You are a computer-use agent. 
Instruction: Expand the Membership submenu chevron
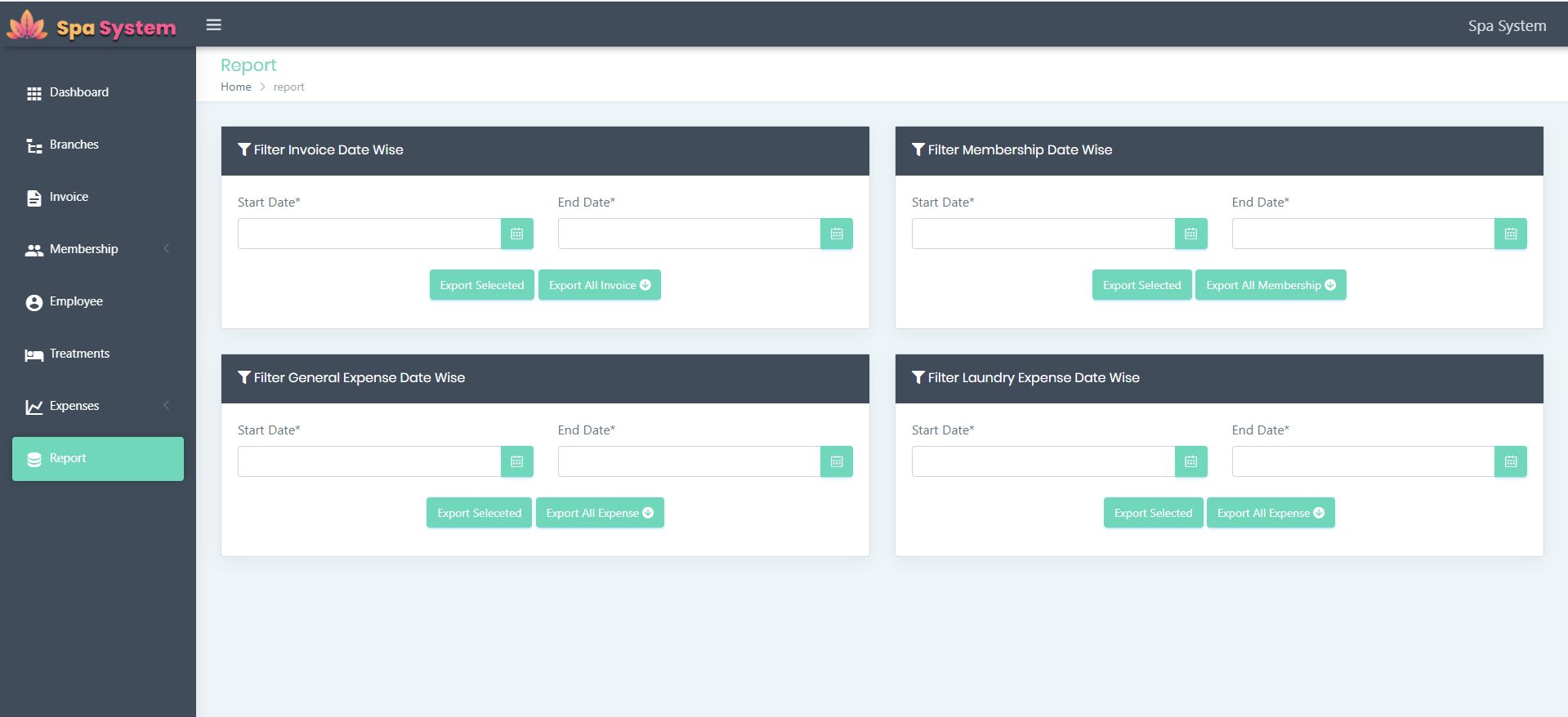tap(167, 248)
